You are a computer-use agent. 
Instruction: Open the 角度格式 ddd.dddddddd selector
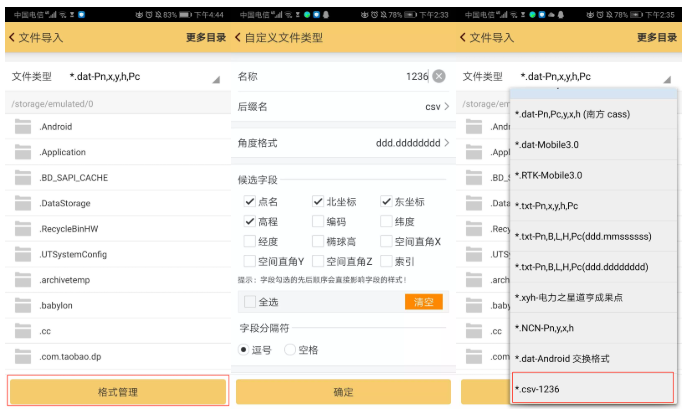pyautogui.click(x=445, y=143)
